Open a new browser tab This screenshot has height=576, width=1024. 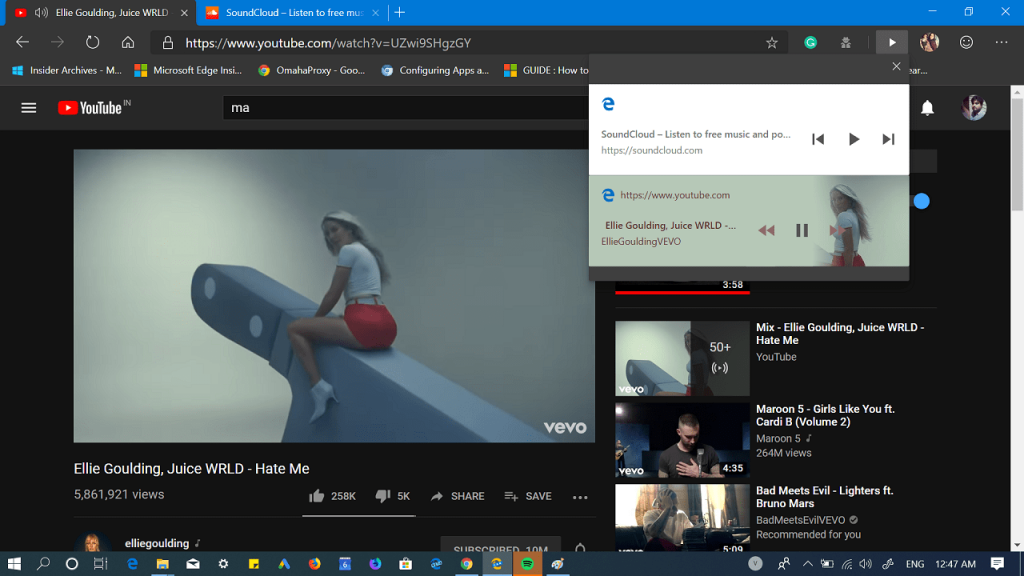[x=400, y=12]
